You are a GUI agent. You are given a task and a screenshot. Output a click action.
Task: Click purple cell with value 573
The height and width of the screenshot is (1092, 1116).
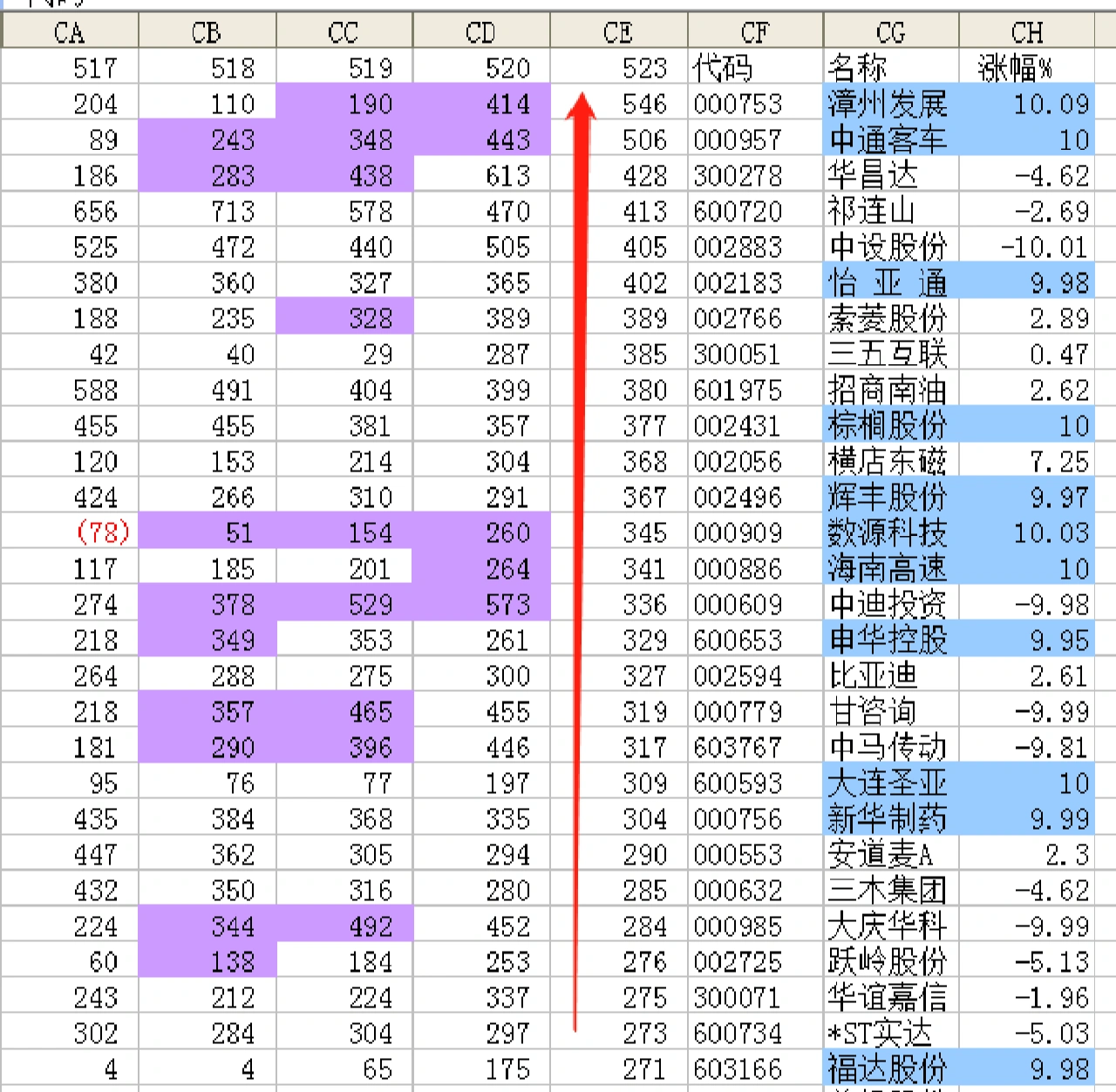(481, 604)
